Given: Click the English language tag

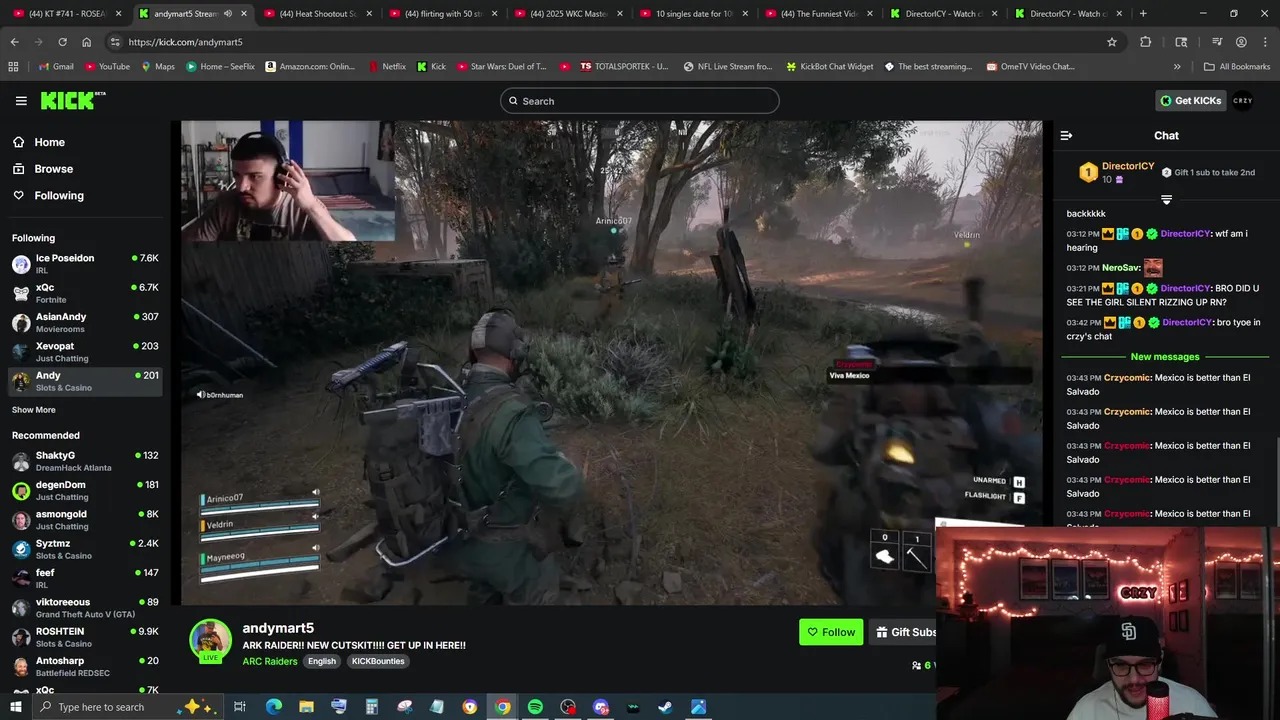Looking at the screenshot, I should (x=322, y=661).
